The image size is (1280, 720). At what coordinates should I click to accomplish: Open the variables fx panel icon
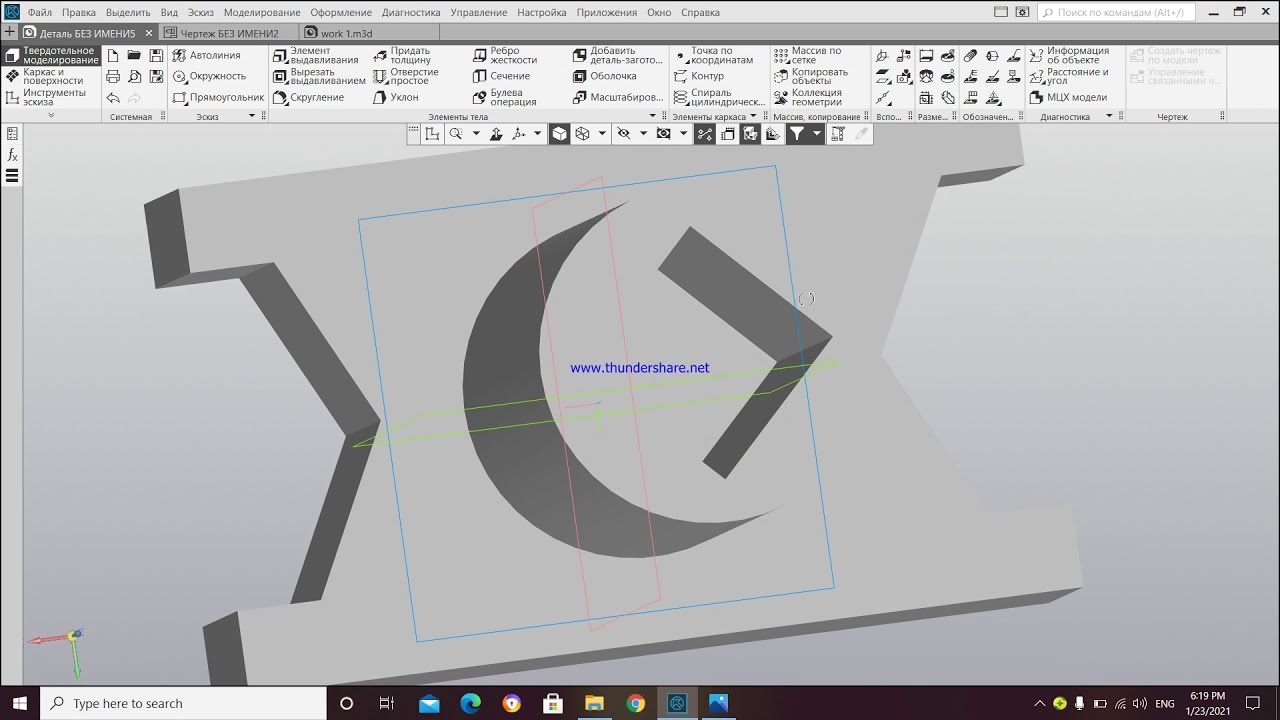(12, 155)
